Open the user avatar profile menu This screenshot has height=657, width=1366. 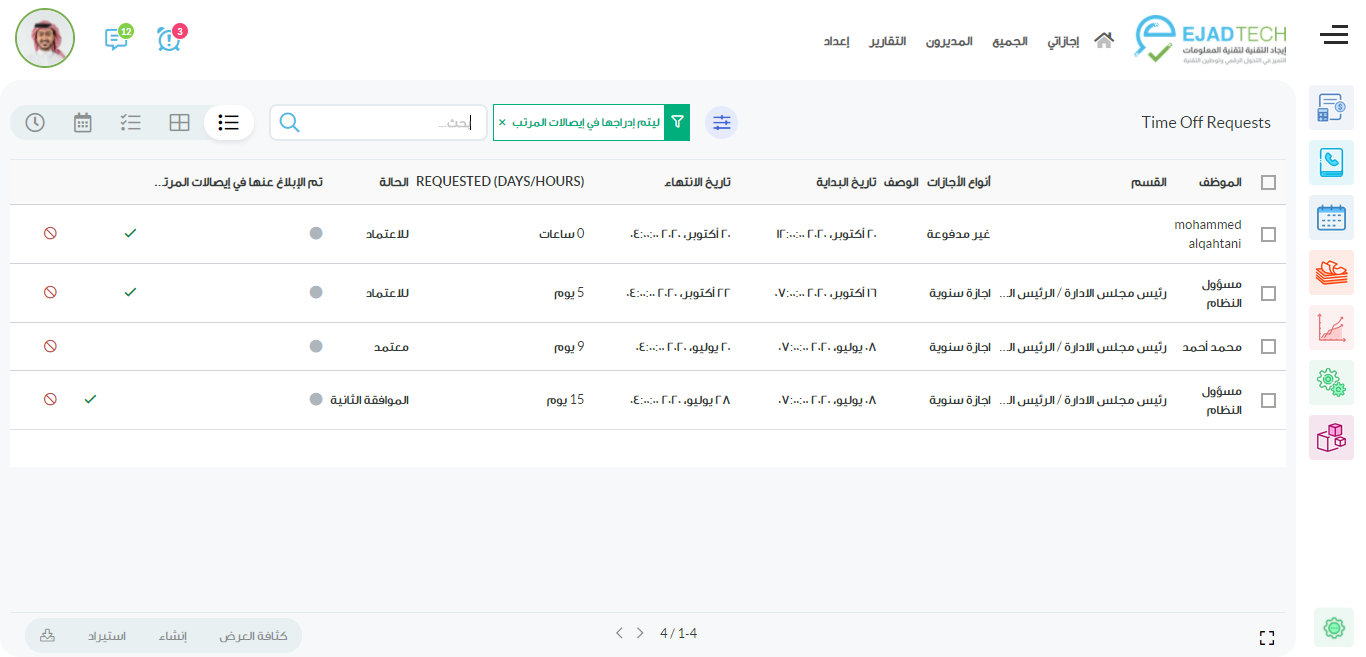[x=45, y=38]
